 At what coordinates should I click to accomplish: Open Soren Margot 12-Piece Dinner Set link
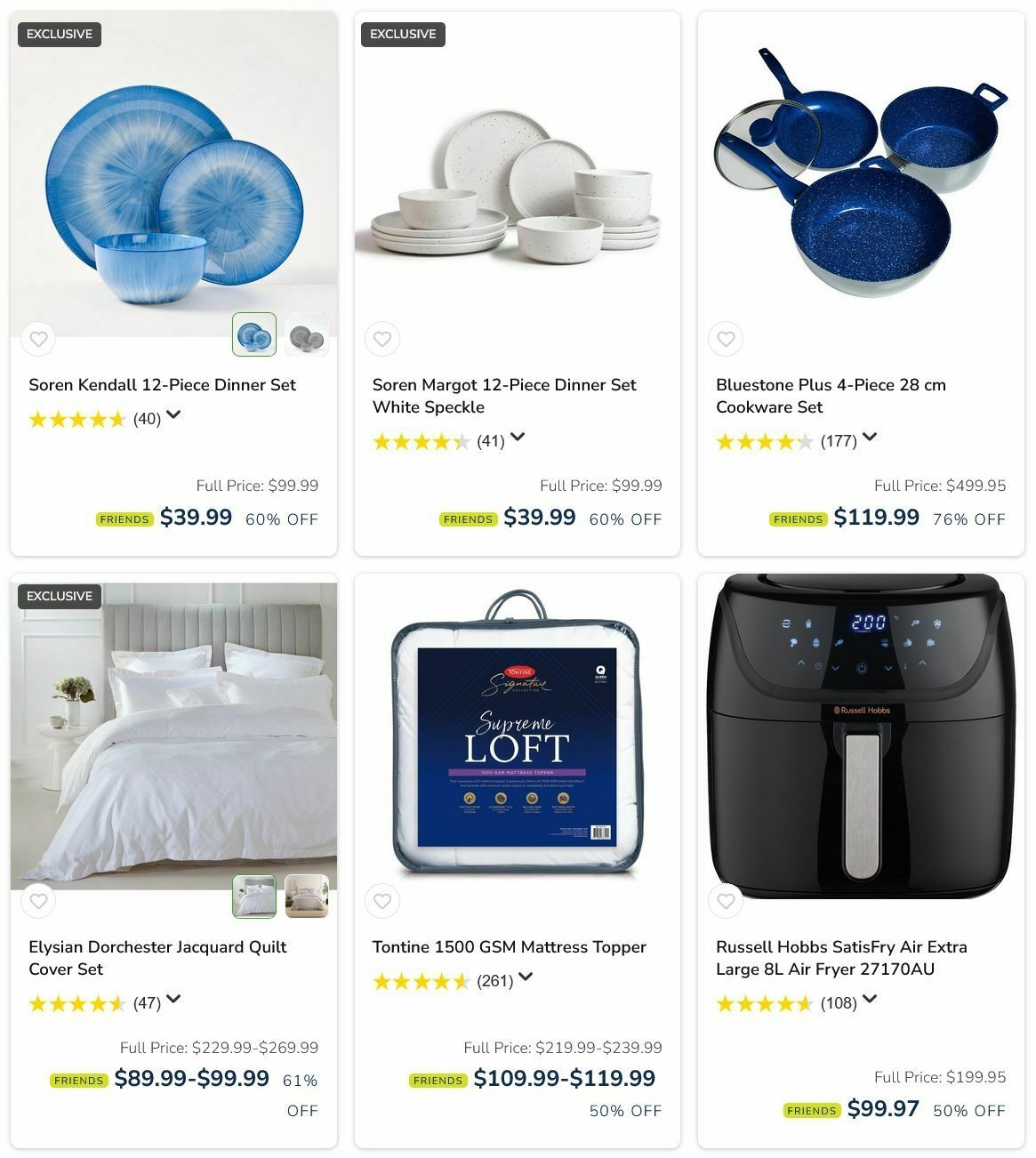[x=504, y=396]
